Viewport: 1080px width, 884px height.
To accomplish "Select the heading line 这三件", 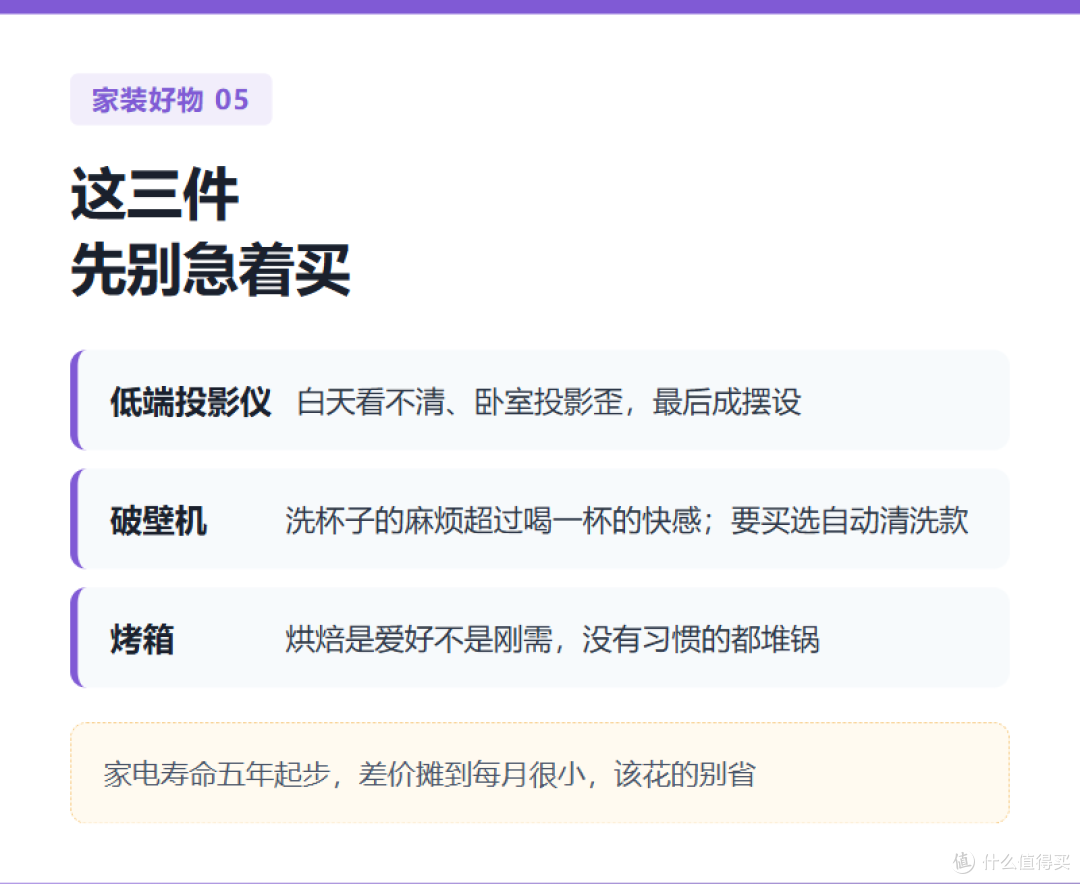I will tap(155, 195).
